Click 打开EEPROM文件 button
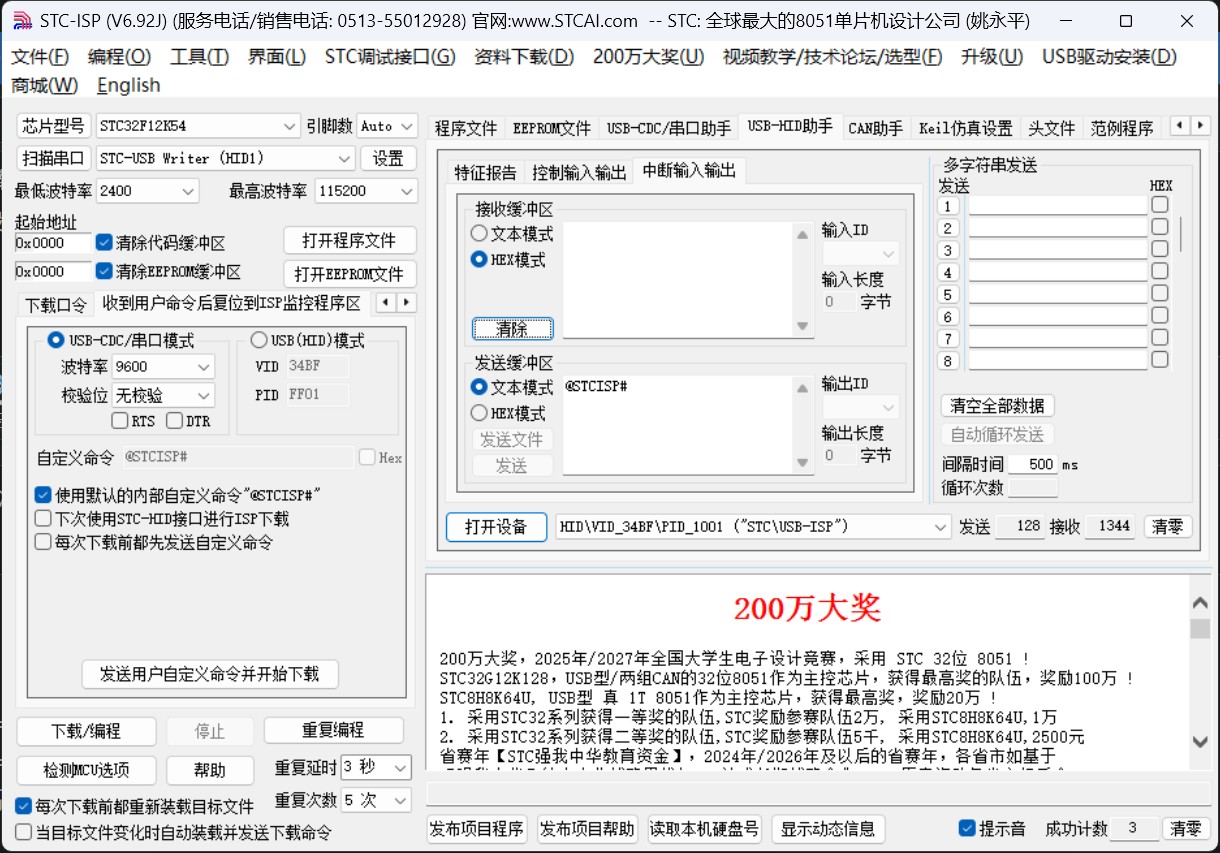 point(350,274)
